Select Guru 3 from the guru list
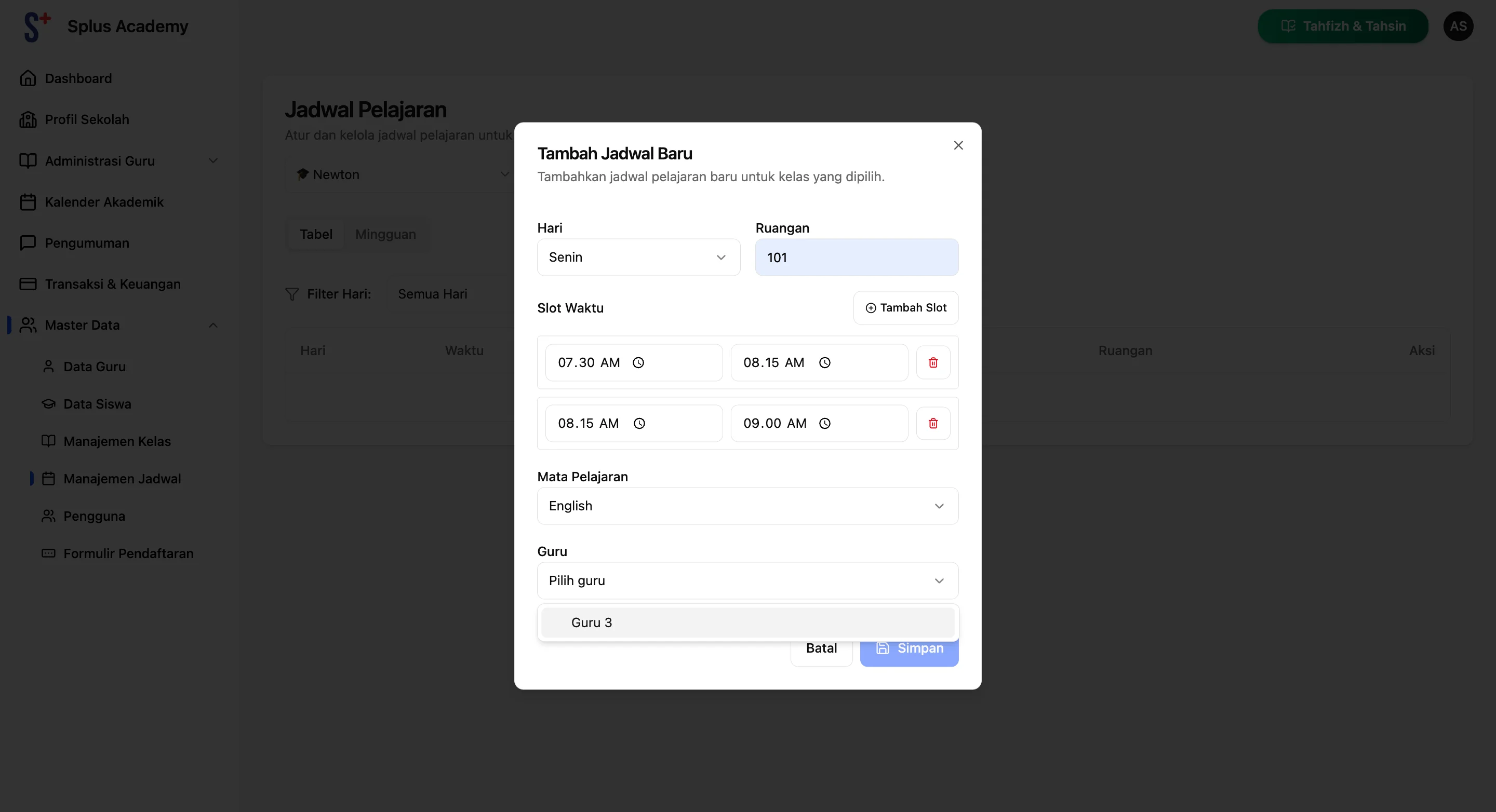This screenshot has width=1496, height=812. coord(591,621)
